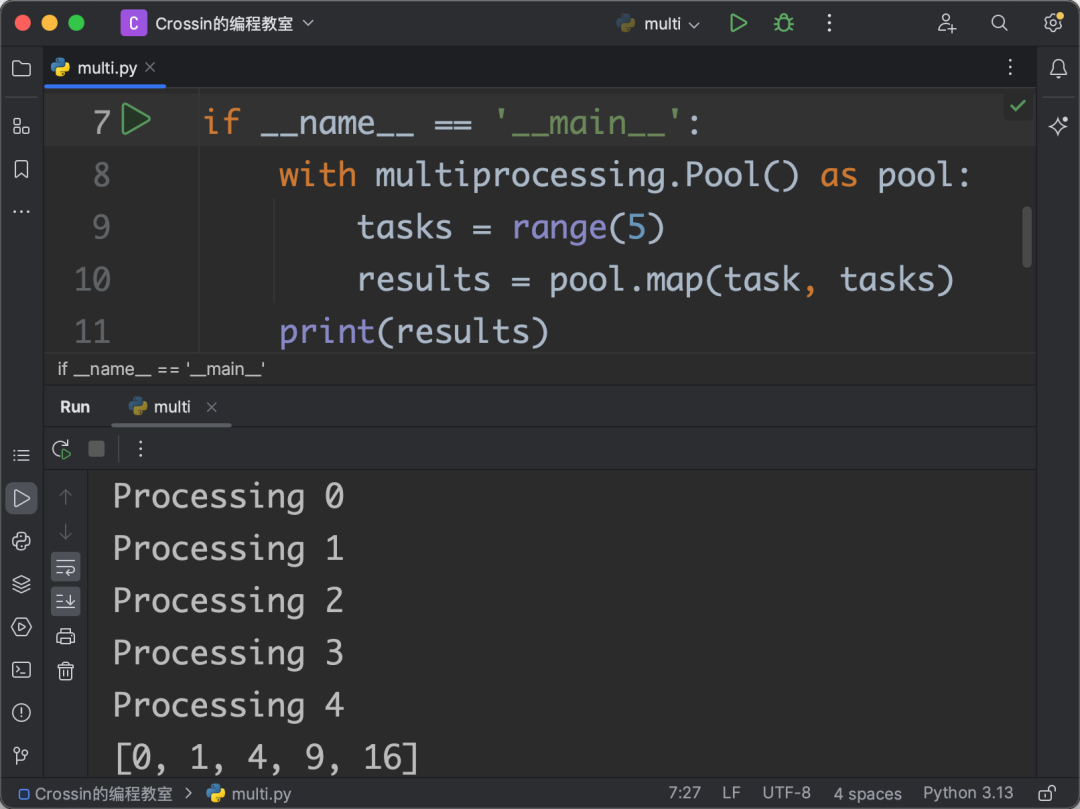The height and width of the screenshot is (809, 1080).
Task: Click the 7:27 cursor position indicator
Action: 684,793
